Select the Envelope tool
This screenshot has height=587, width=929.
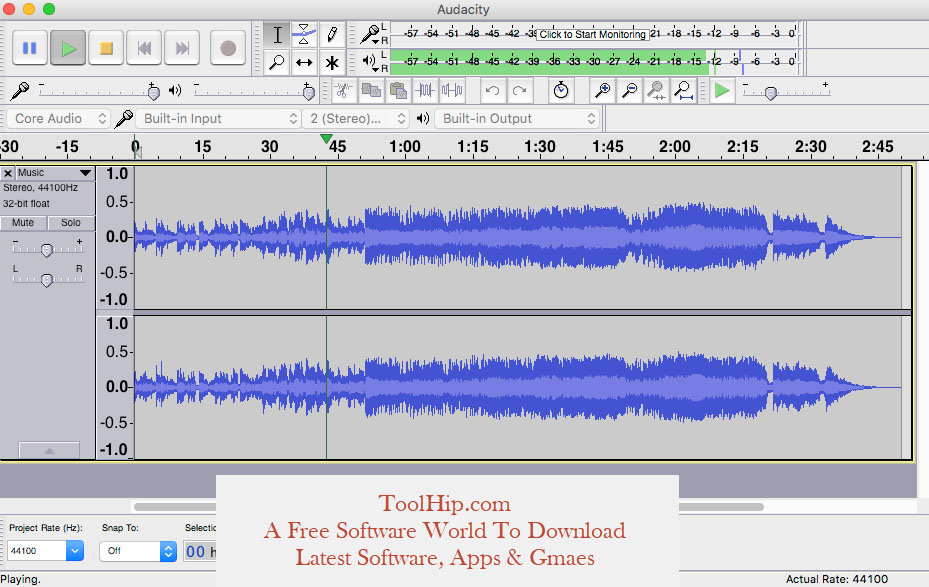[304, 34]
